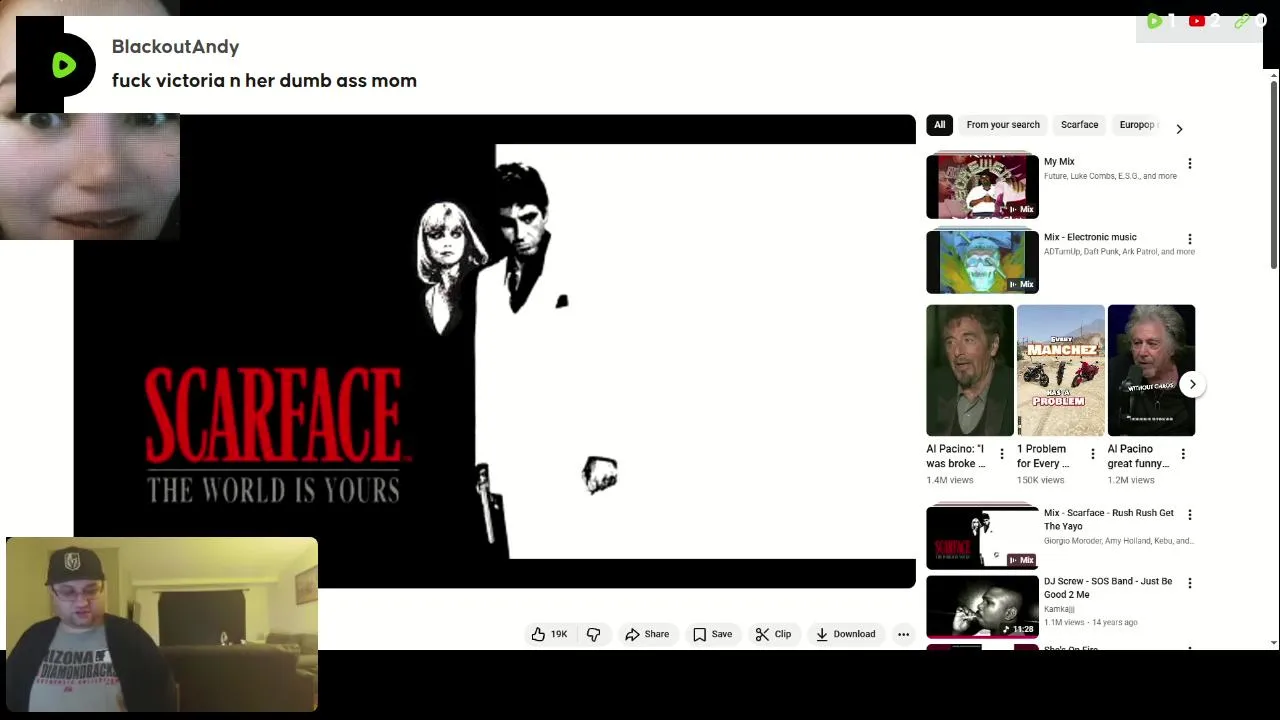Open the Al Pacino great funny short
Image resolution: width=1280 pixels, height=720 pixels.
tap(1151, 370)
